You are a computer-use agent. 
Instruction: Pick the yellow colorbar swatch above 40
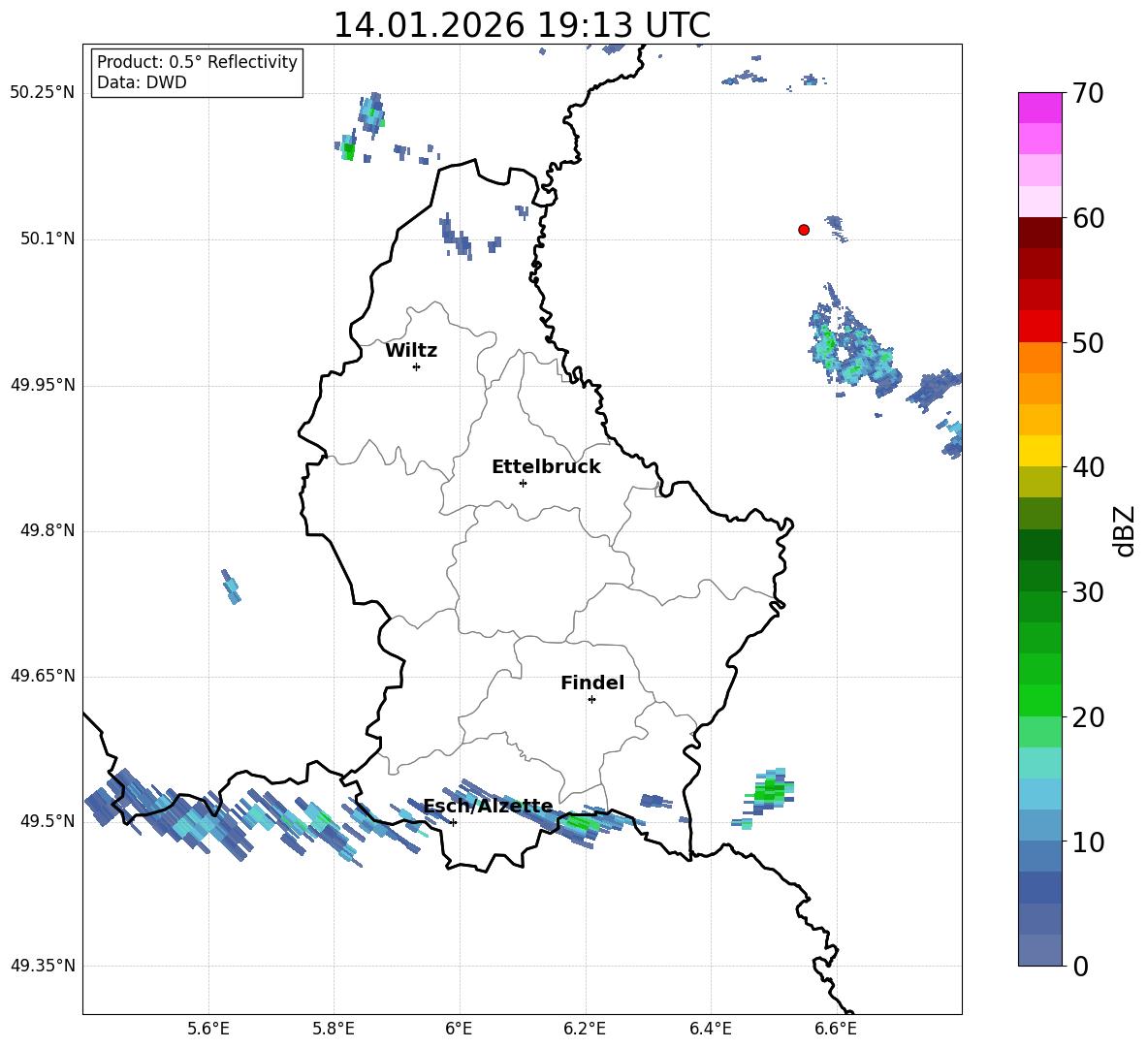(x=1040, y=451)
